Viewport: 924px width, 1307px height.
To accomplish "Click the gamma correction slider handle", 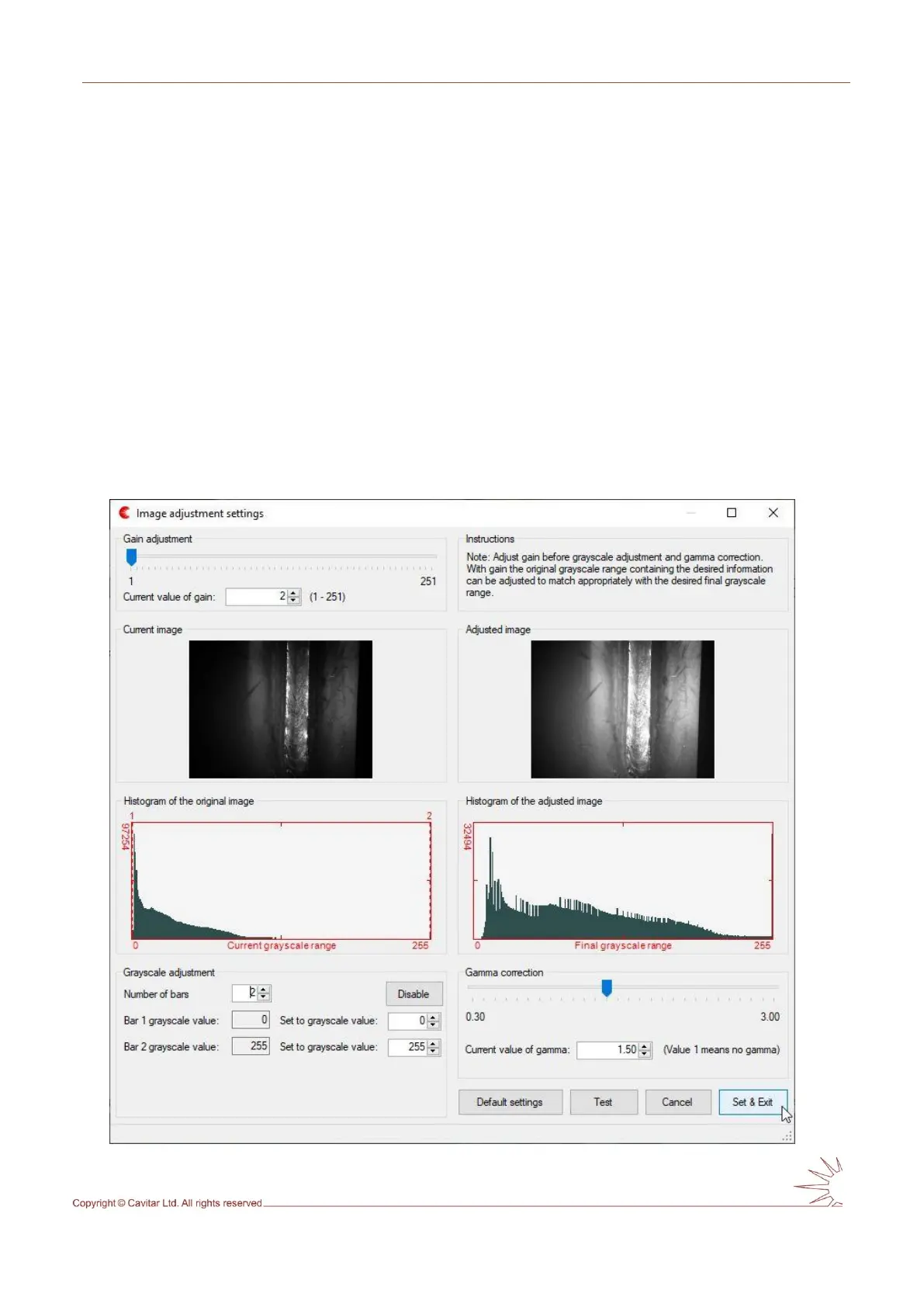I will pos(607,987).
